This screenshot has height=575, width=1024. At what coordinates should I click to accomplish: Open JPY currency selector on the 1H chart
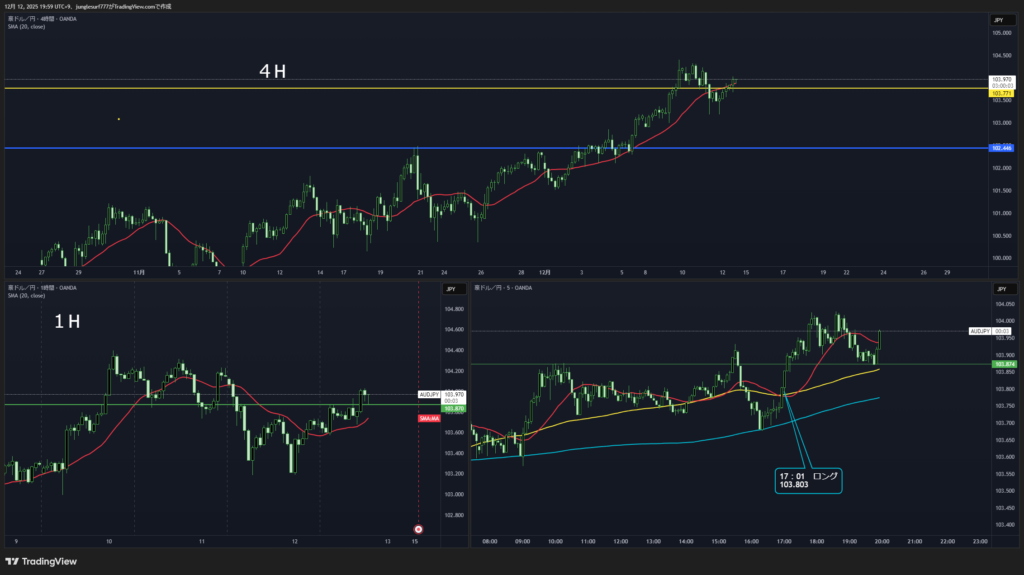click(452, 289)
